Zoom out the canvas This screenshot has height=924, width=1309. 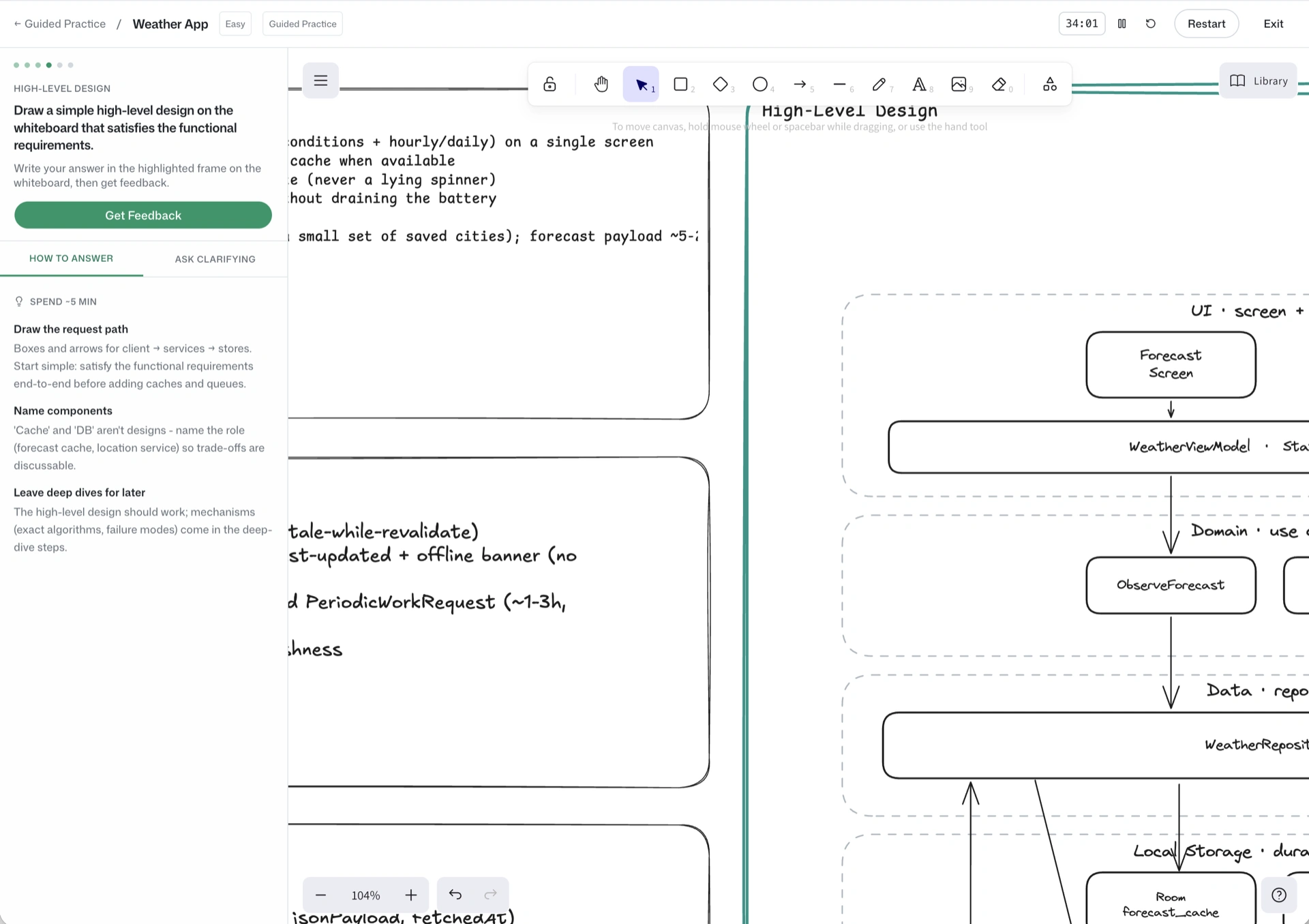click(320, 895)
